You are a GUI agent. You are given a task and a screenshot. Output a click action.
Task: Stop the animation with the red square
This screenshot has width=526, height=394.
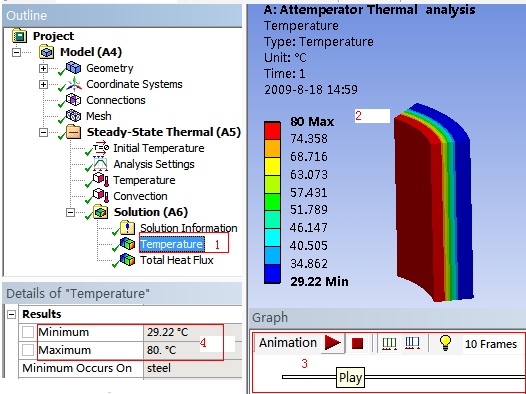(x=357, y=343)
